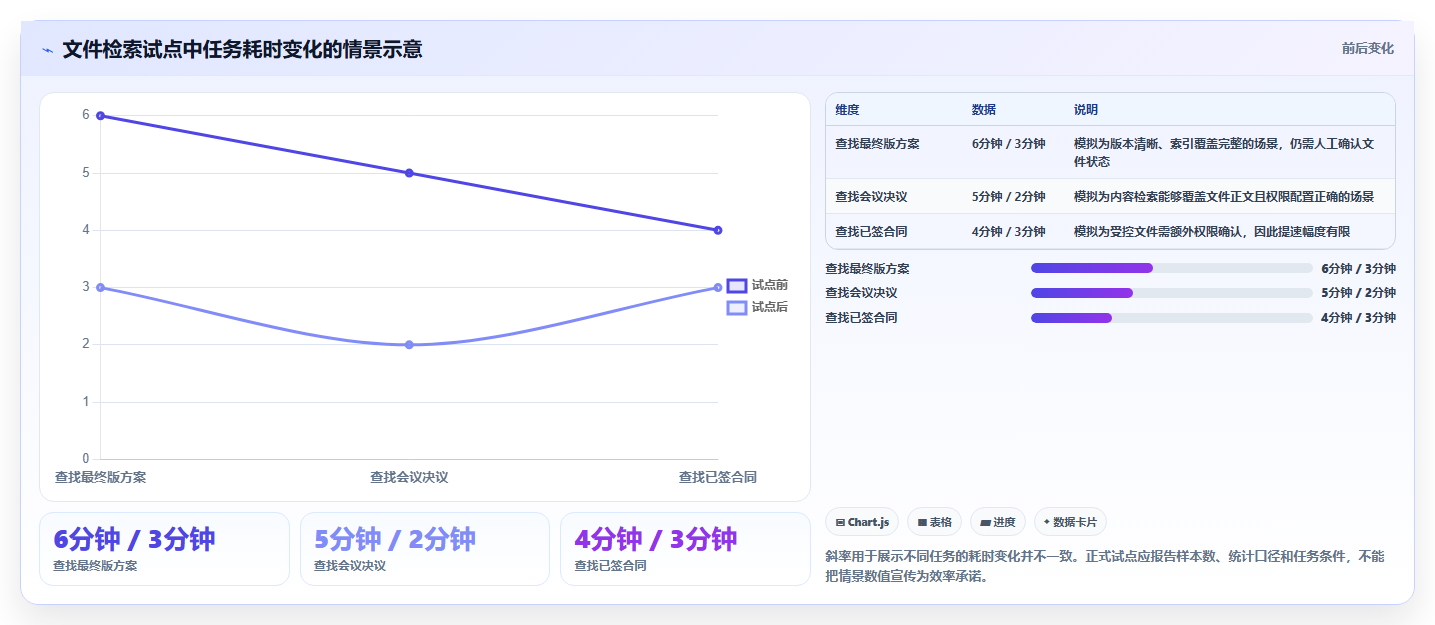This screenshot has height=625, width=1435.
Task: Click description starting 模拟为版本清晰
Action: coord(1224,152)
